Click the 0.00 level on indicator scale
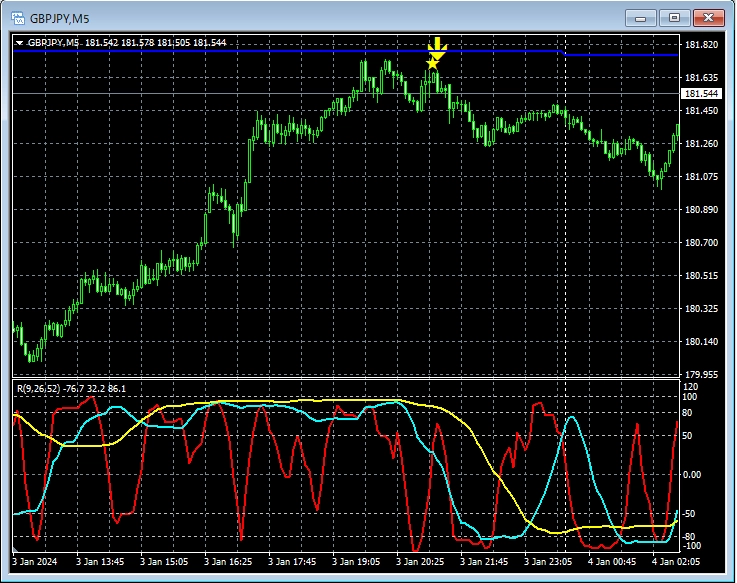 [x=694, y=474]
